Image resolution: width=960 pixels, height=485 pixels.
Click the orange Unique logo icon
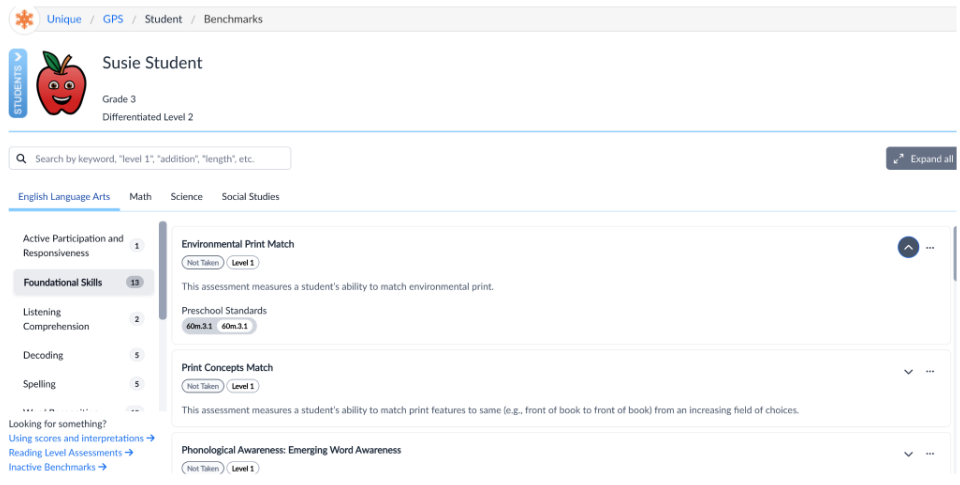tap(25, 19)
